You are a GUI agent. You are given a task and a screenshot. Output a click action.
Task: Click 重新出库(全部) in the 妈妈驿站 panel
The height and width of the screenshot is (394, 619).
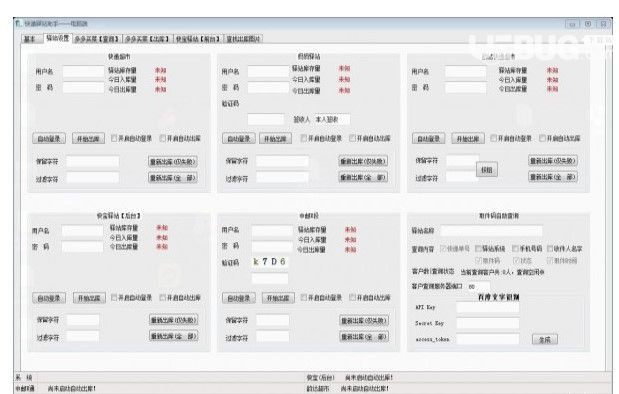[x=363, y=177]
